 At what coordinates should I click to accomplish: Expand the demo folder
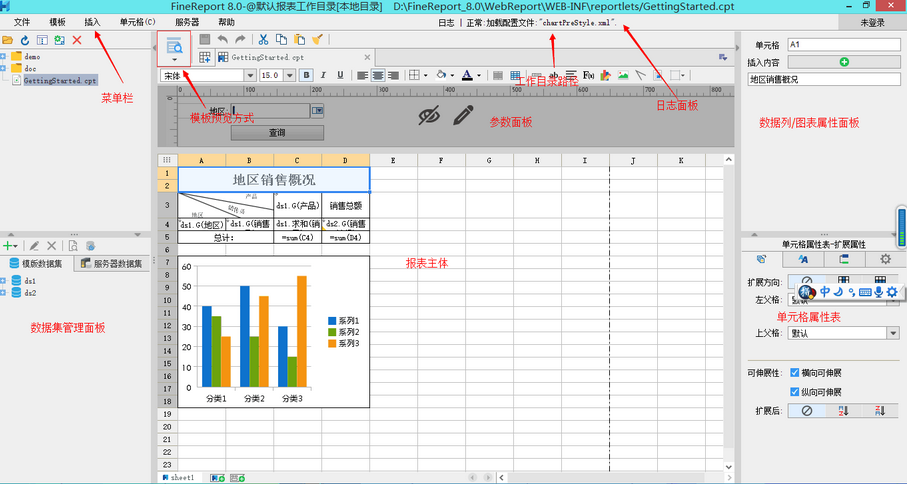click(x=3, y=57)
